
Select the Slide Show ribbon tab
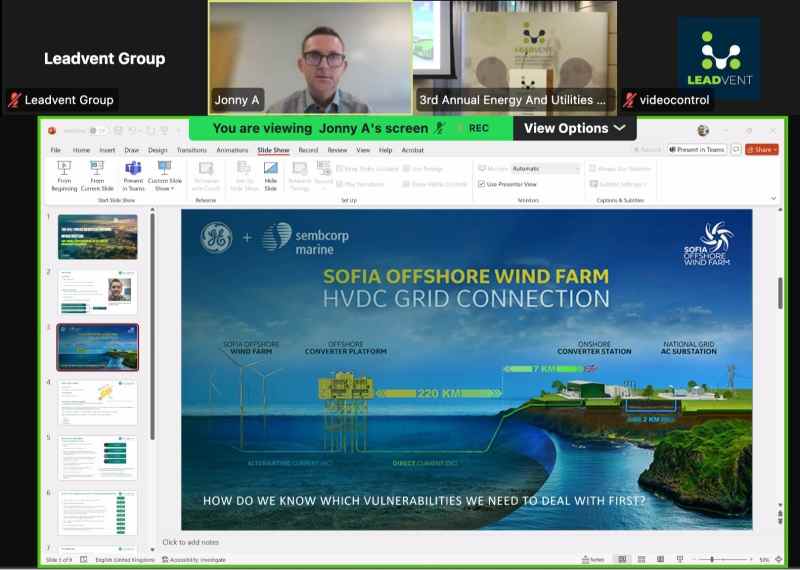click(x=273, y=150)
